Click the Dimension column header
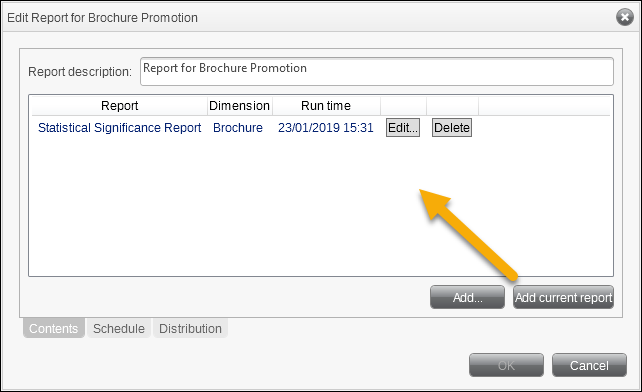Image resolution: width=642 pixels, height=392 pixels. coord(240,106)
